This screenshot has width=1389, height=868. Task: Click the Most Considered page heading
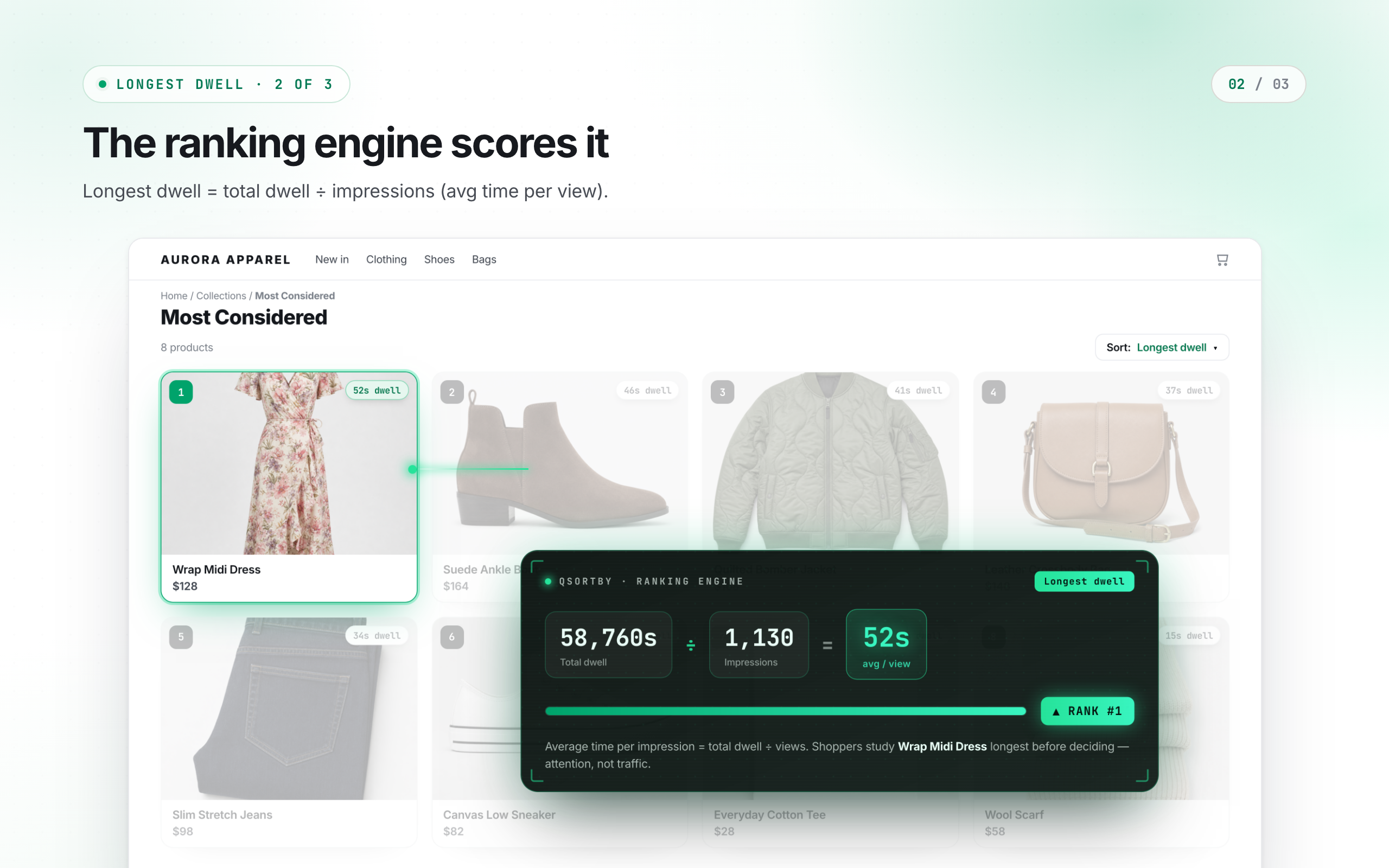[244, 317]
